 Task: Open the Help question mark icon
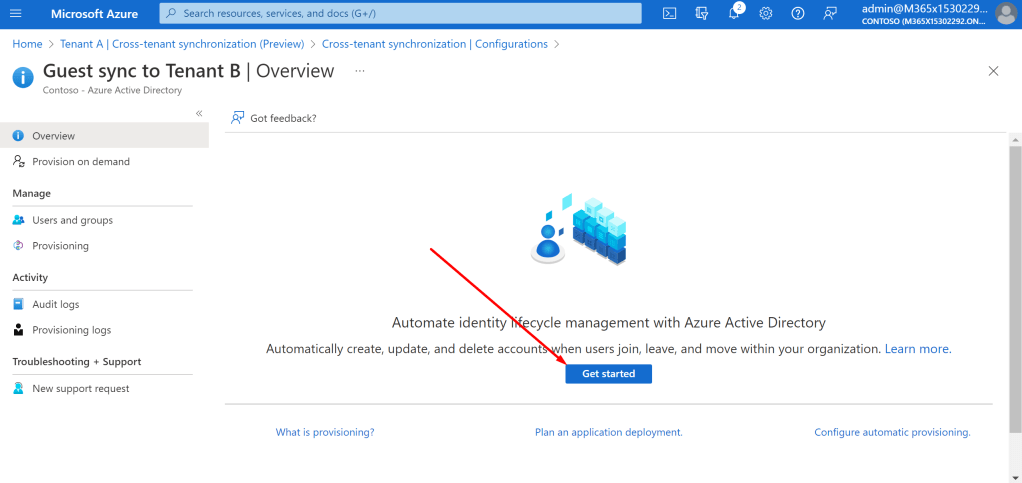coord(798,13)
